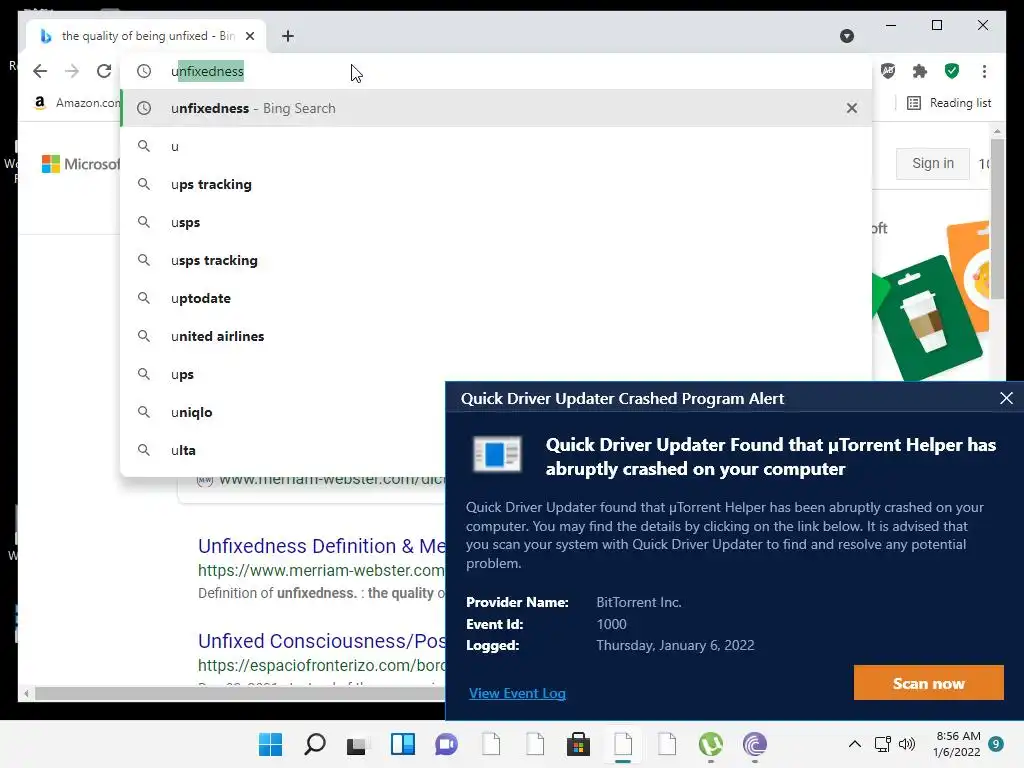
Task: Click the gift card promotional image
Action: pos(932,300)
